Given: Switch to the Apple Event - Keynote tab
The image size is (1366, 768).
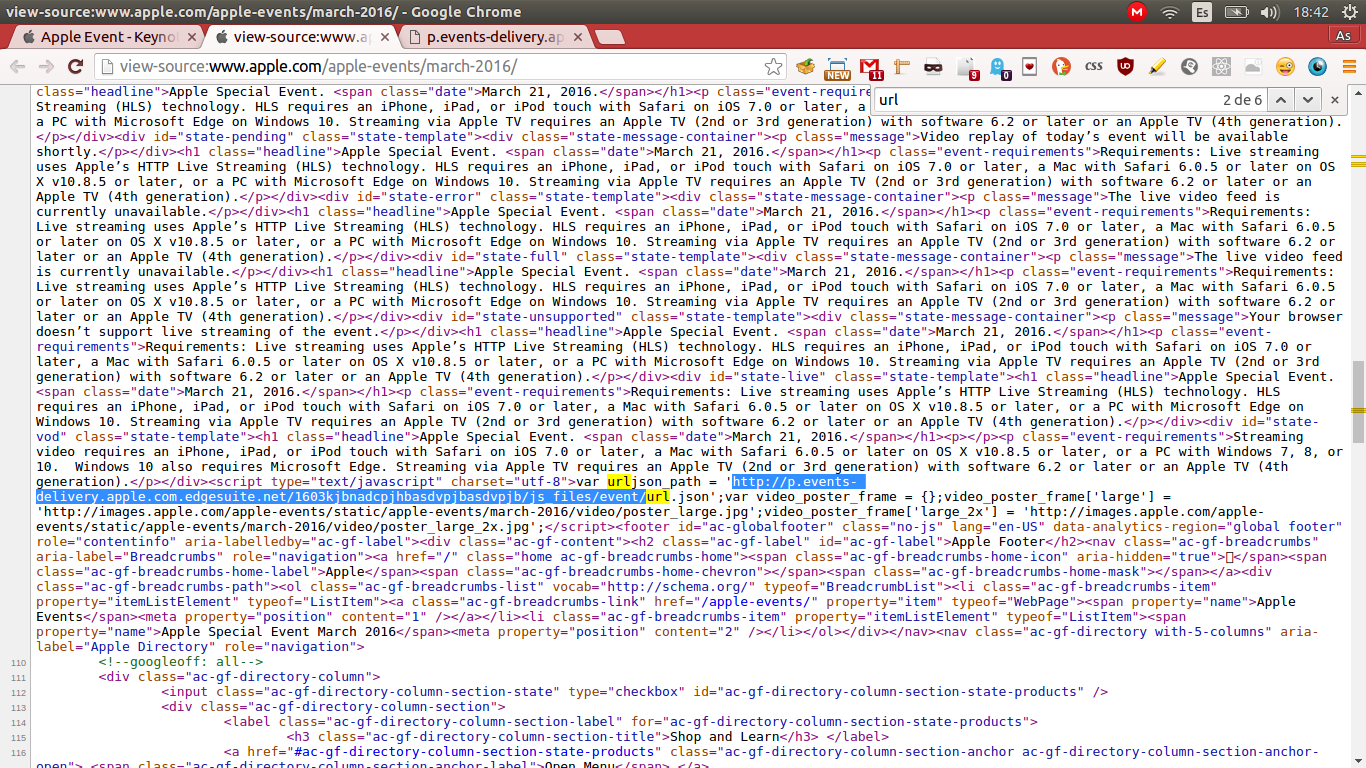Looking at the screenshot, I should click(108, 37).
